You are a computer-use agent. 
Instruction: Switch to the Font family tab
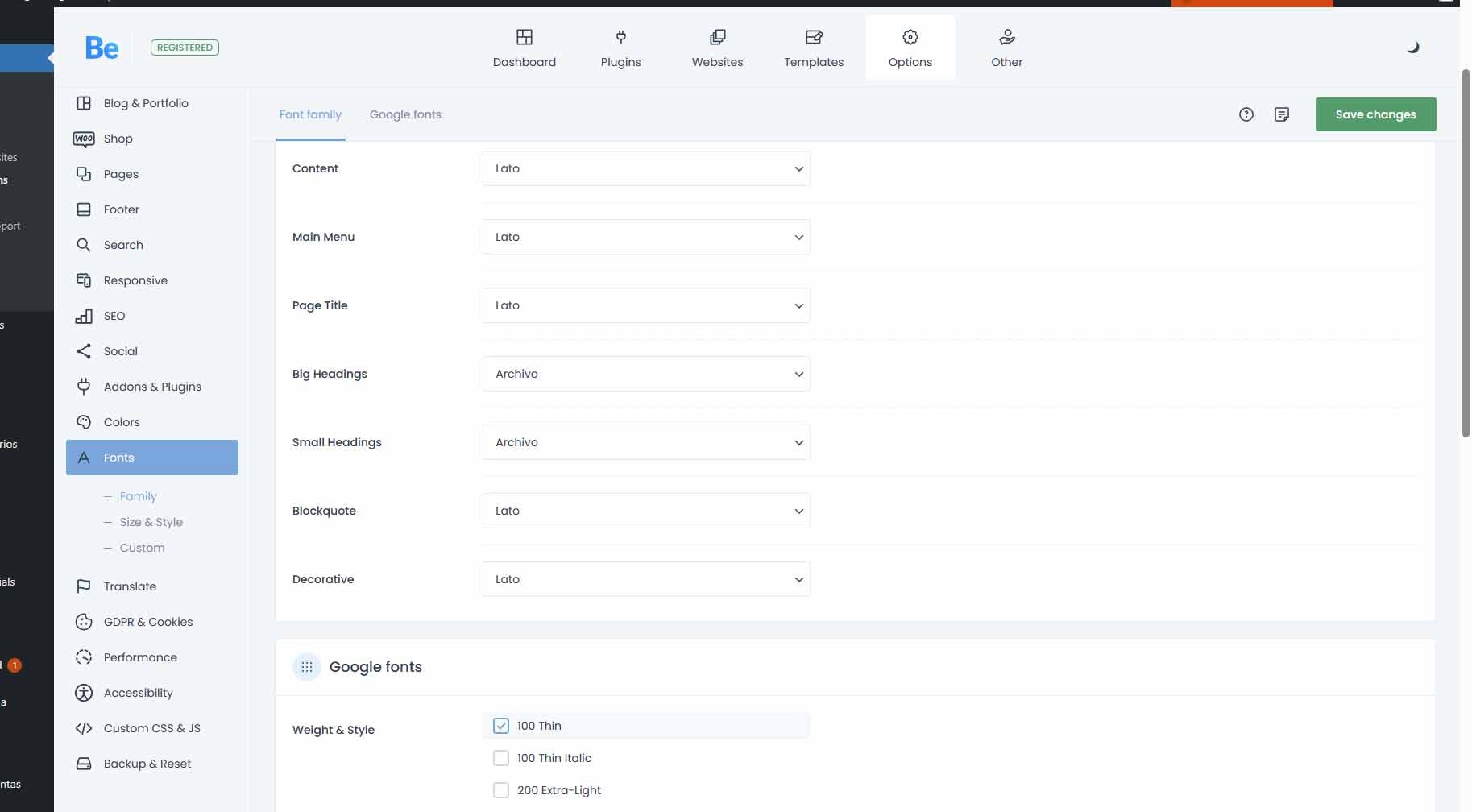click(310, 114)
